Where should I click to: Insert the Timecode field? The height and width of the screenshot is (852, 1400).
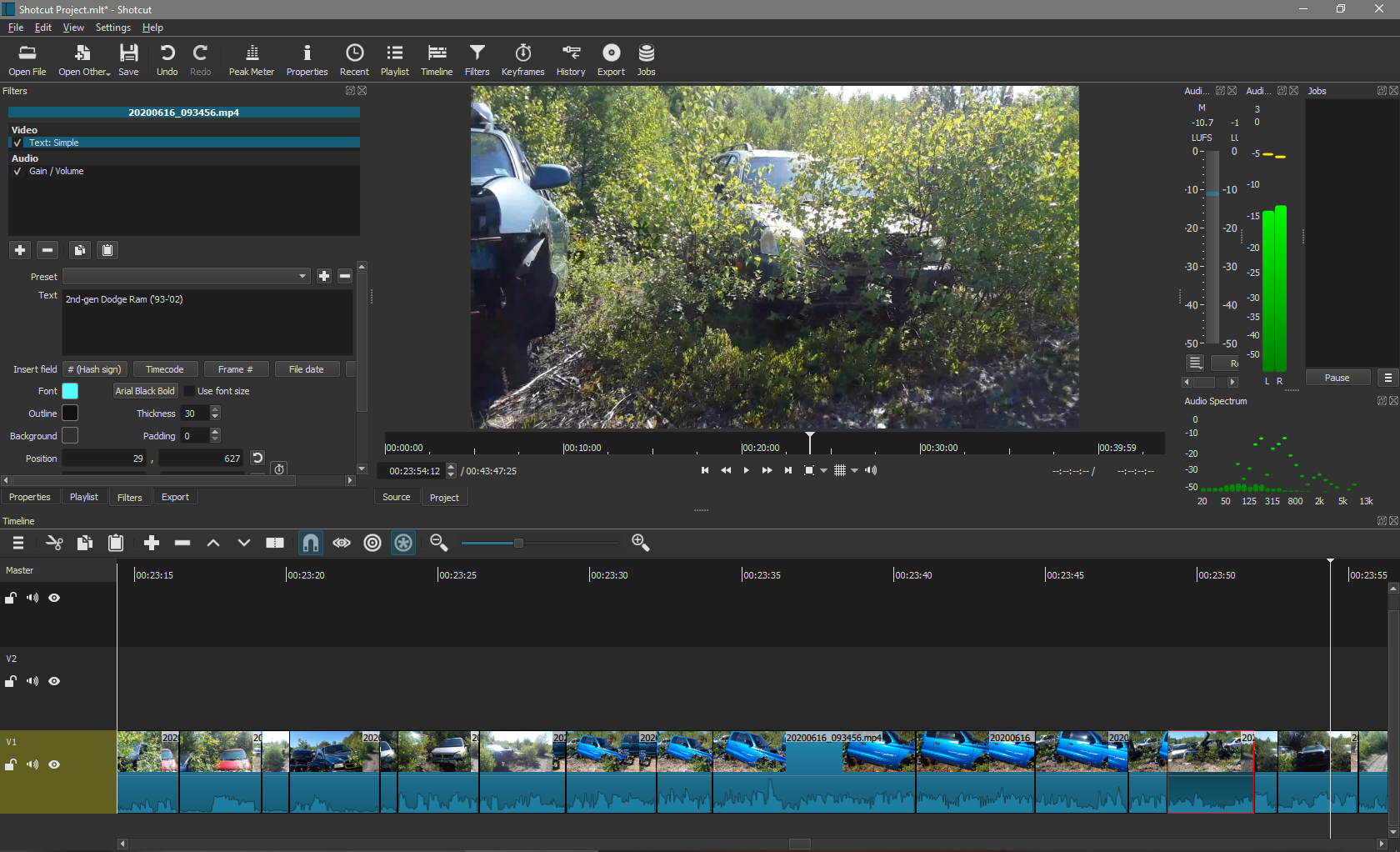click(165, 369)
